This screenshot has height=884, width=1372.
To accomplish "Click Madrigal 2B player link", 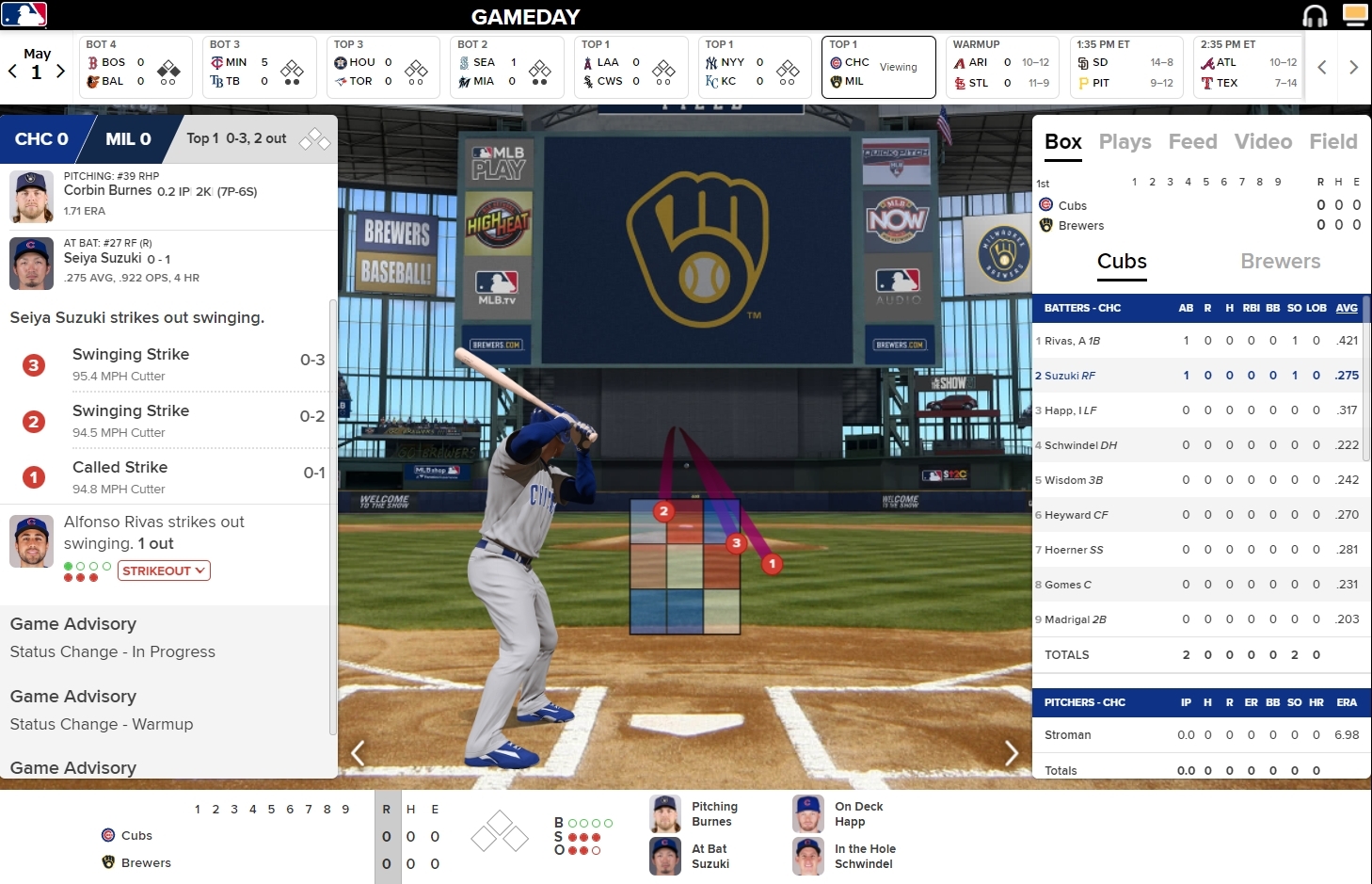I will (x=1076, y=619).
